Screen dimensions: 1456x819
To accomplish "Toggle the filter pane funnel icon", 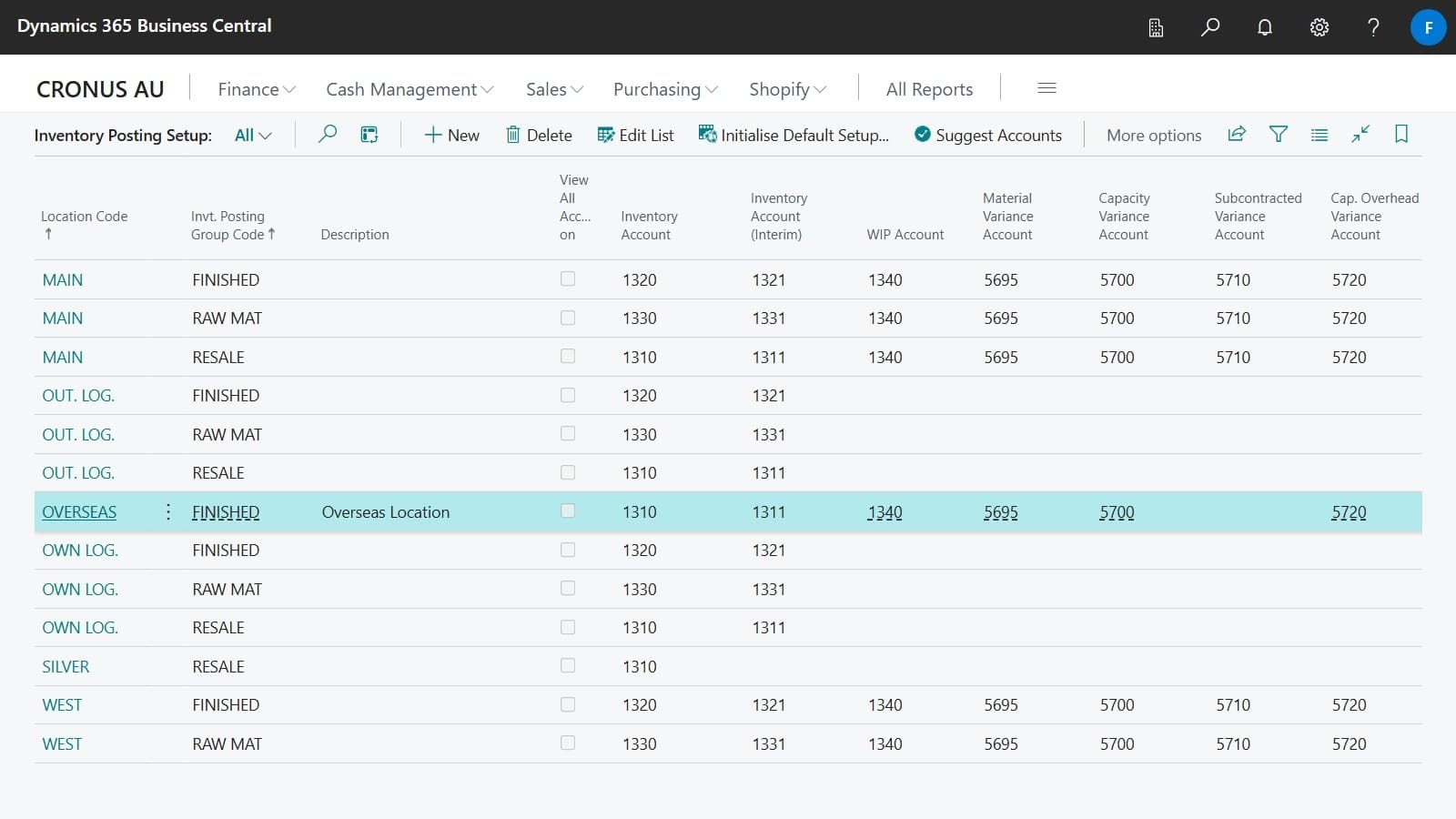I will [1278, 135].
